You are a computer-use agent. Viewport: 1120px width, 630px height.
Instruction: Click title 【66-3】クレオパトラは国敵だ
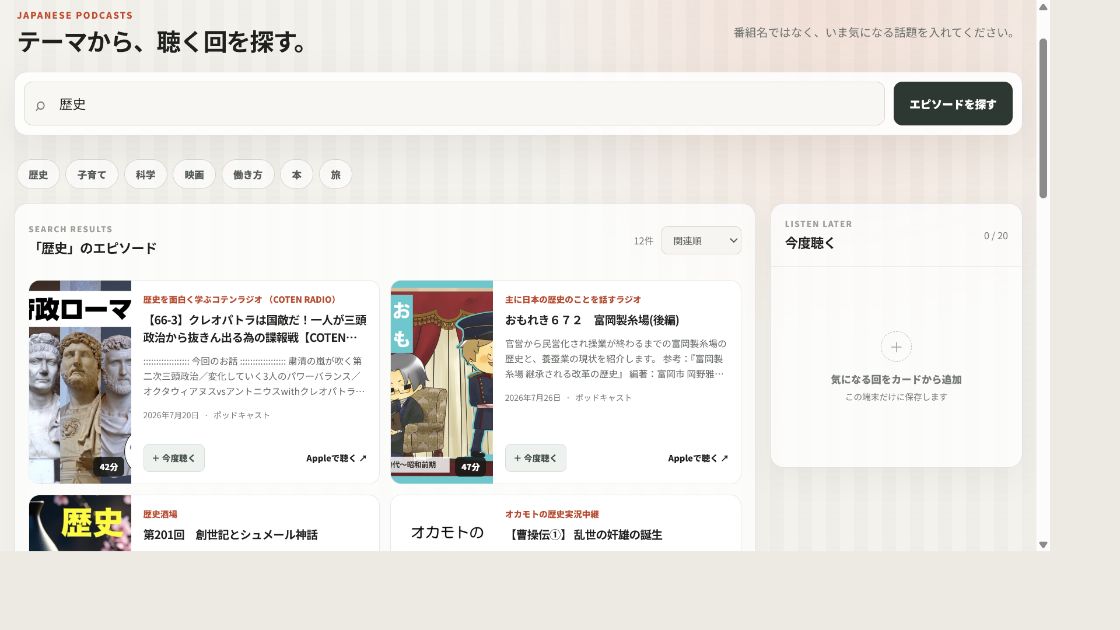point(255,329)
